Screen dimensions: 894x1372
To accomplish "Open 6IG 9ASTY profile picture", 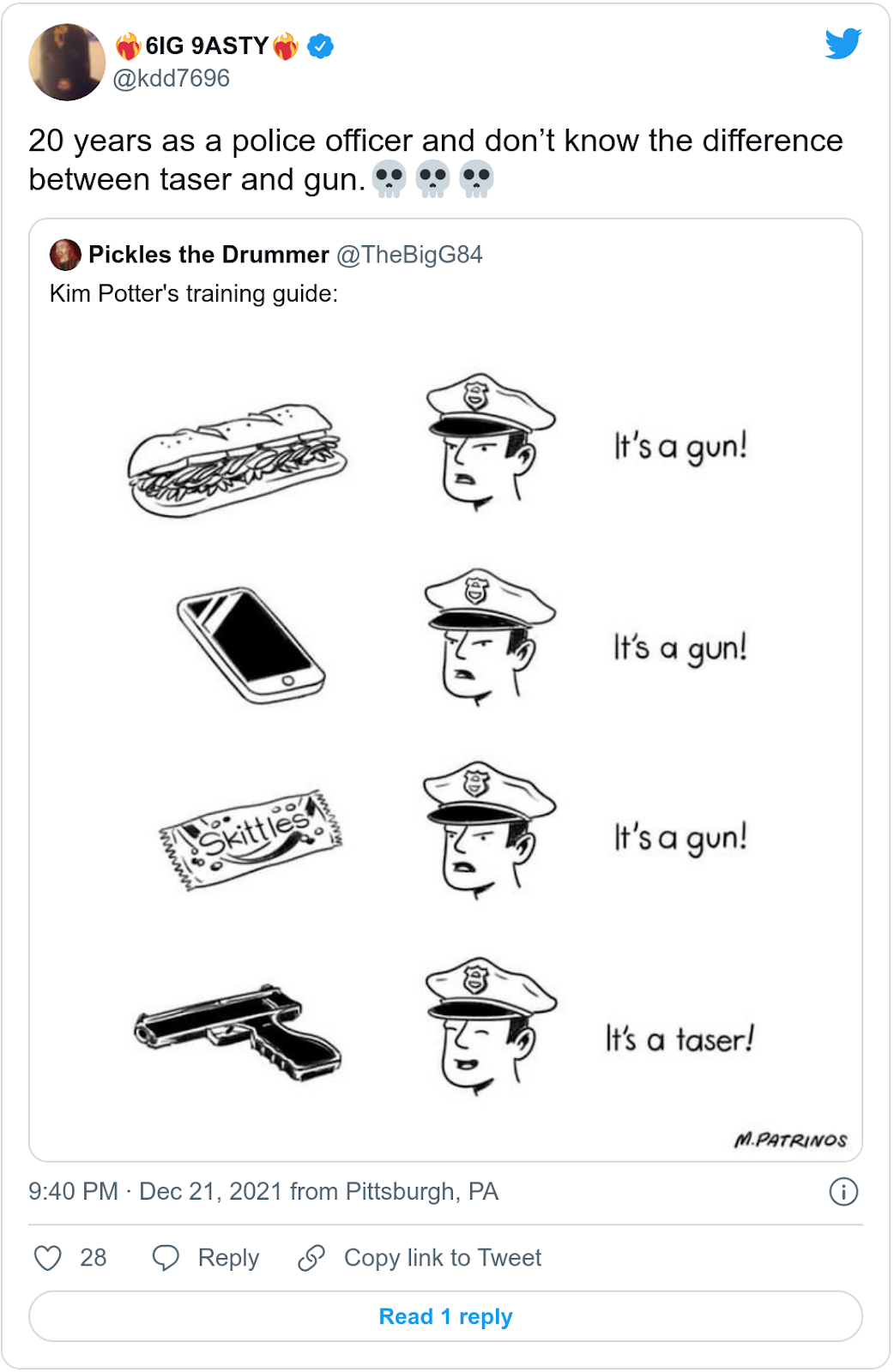I will pyautogui.click(x=67, y=62).
